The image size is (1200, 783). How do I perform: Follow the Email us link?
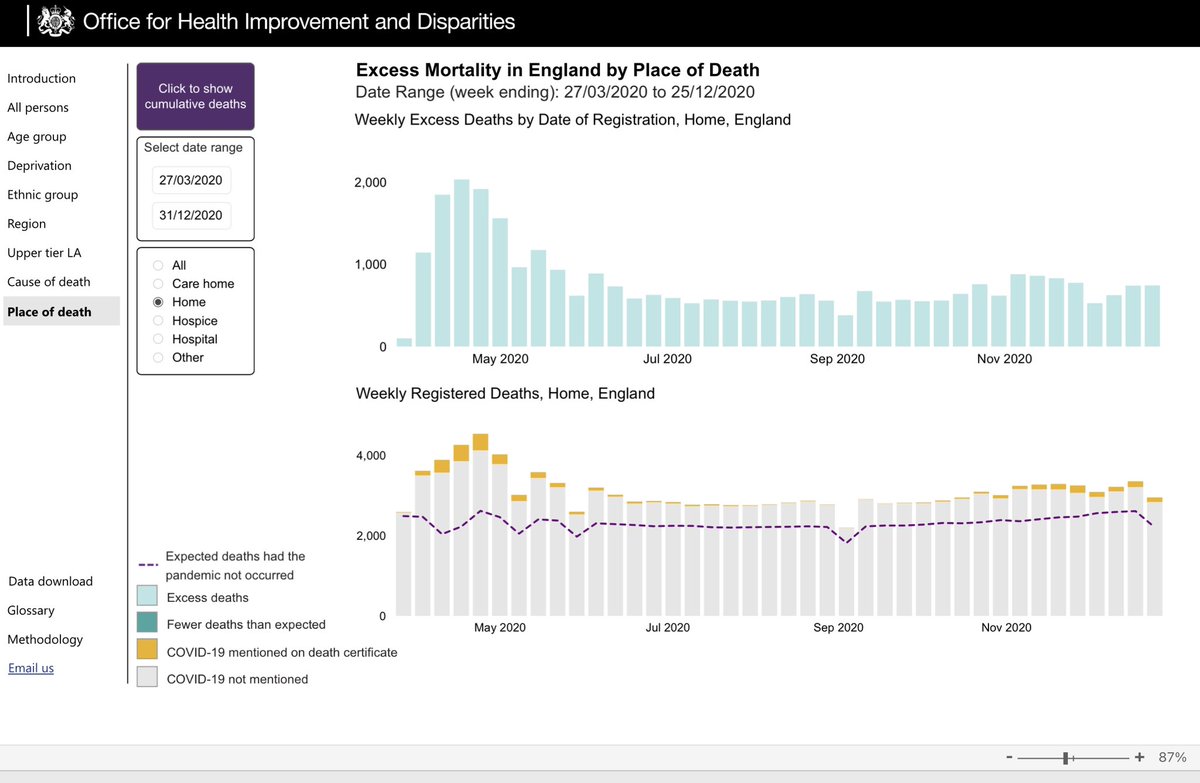click(31, 668)
